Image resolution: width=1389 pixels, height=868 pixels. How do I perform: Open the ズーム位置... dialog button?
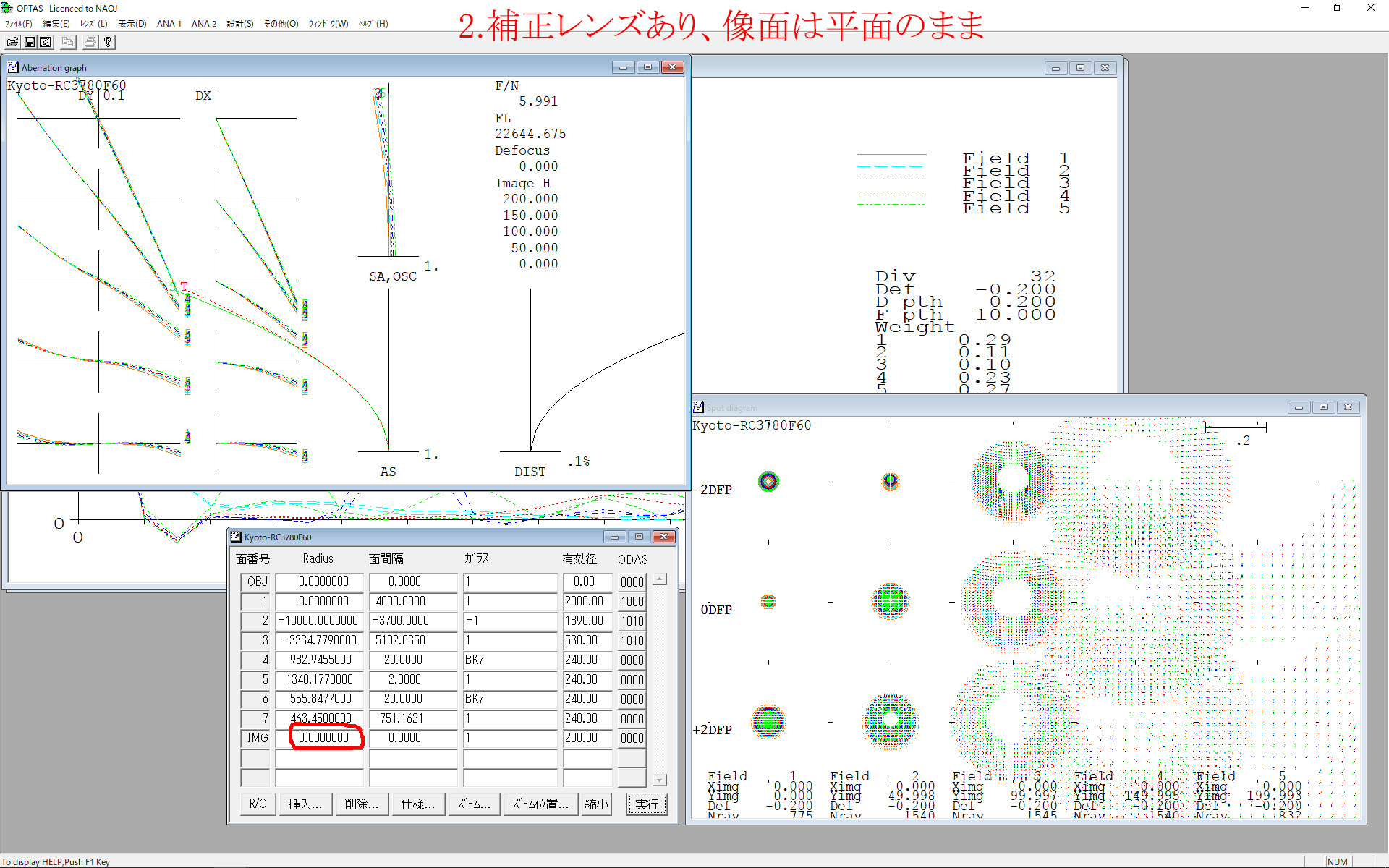540,804
